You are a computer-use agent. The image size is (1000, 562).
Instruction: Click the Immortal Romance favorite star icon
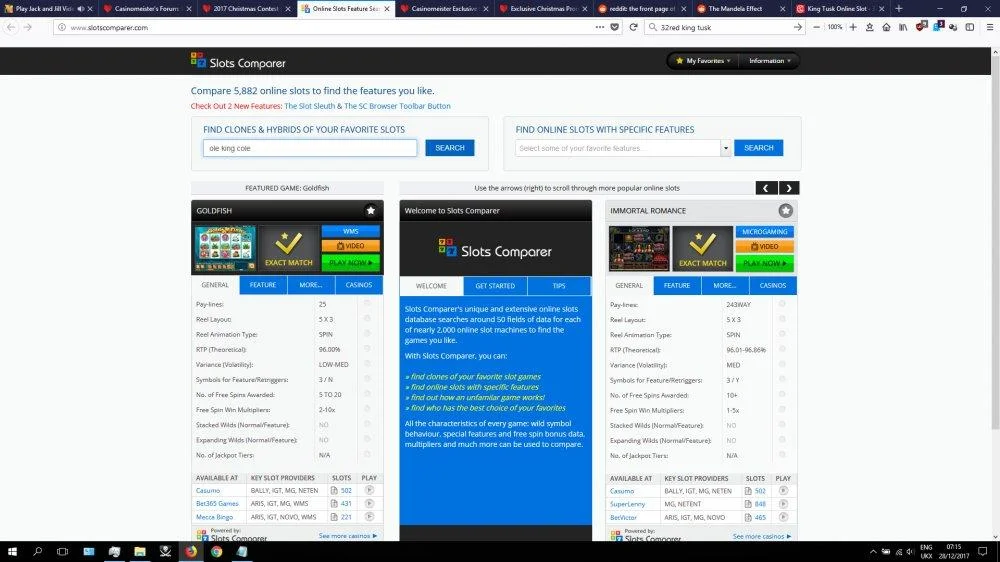click(x=785, y=211)
